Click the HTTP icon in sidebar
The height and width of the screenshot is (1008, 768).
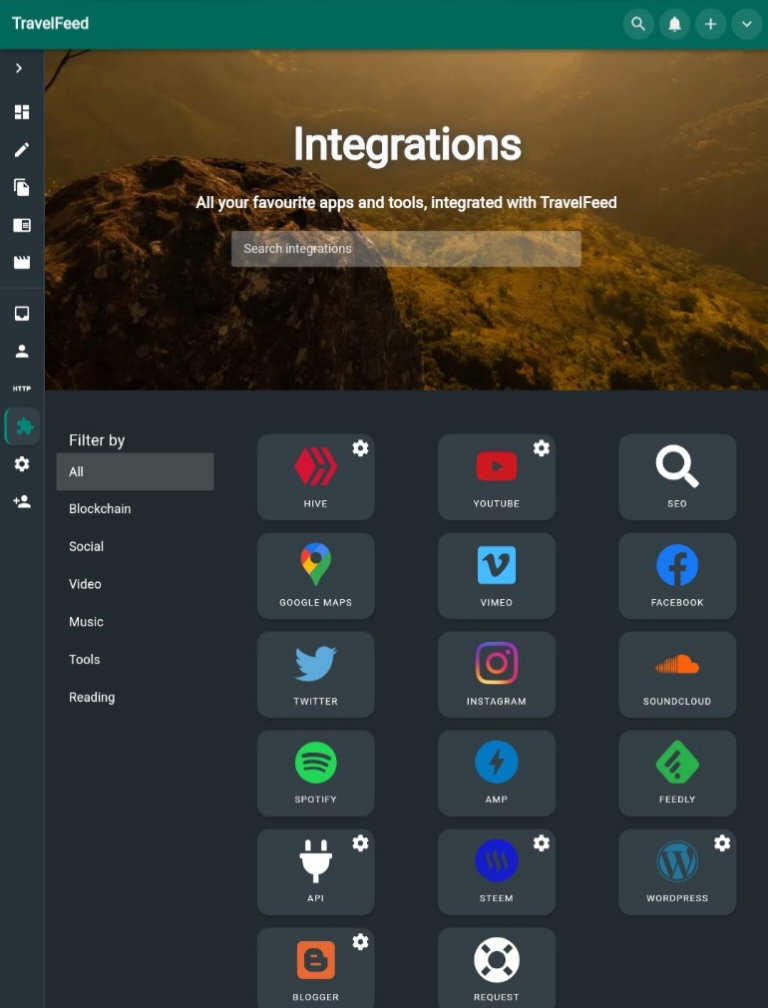click(22, 388)
